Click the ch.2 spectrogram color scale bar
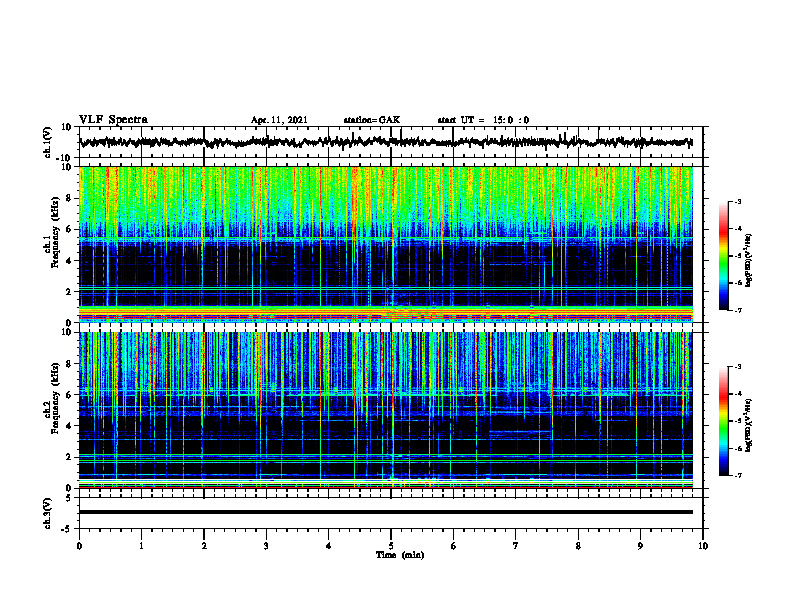This screenshot has width=792, height=612. pos(723,421)
